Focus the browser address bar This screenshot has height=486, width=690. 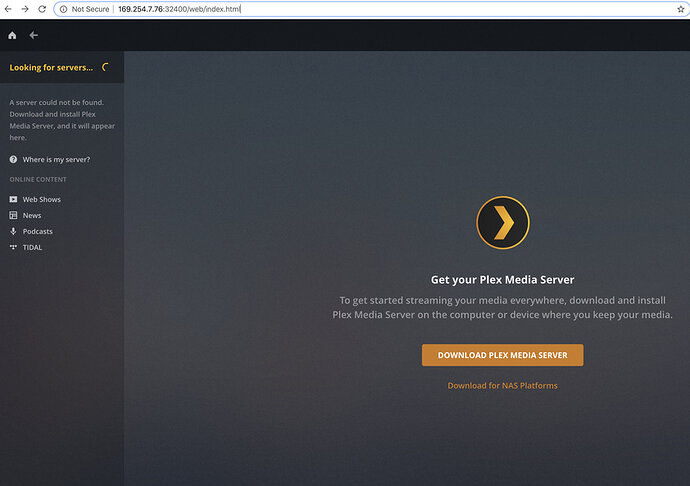[370, 9]
